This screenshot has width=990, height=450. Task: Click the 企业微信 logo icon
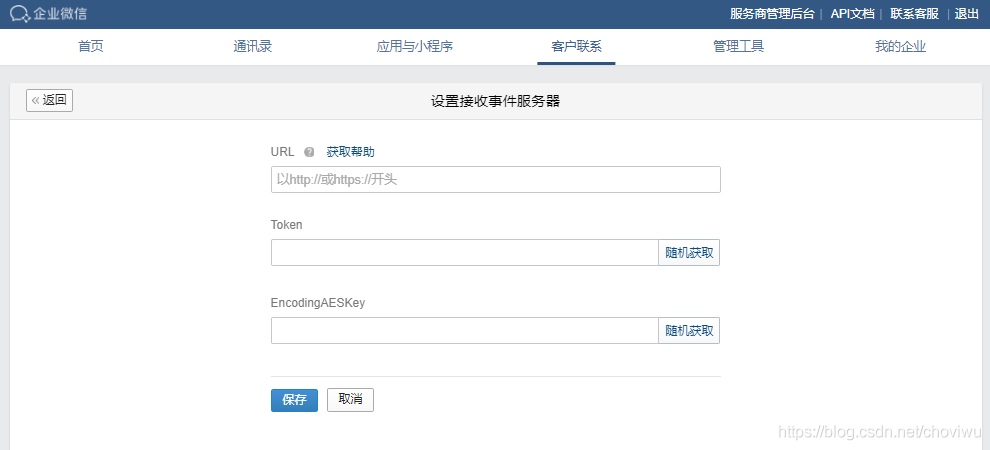coord(20,13)
